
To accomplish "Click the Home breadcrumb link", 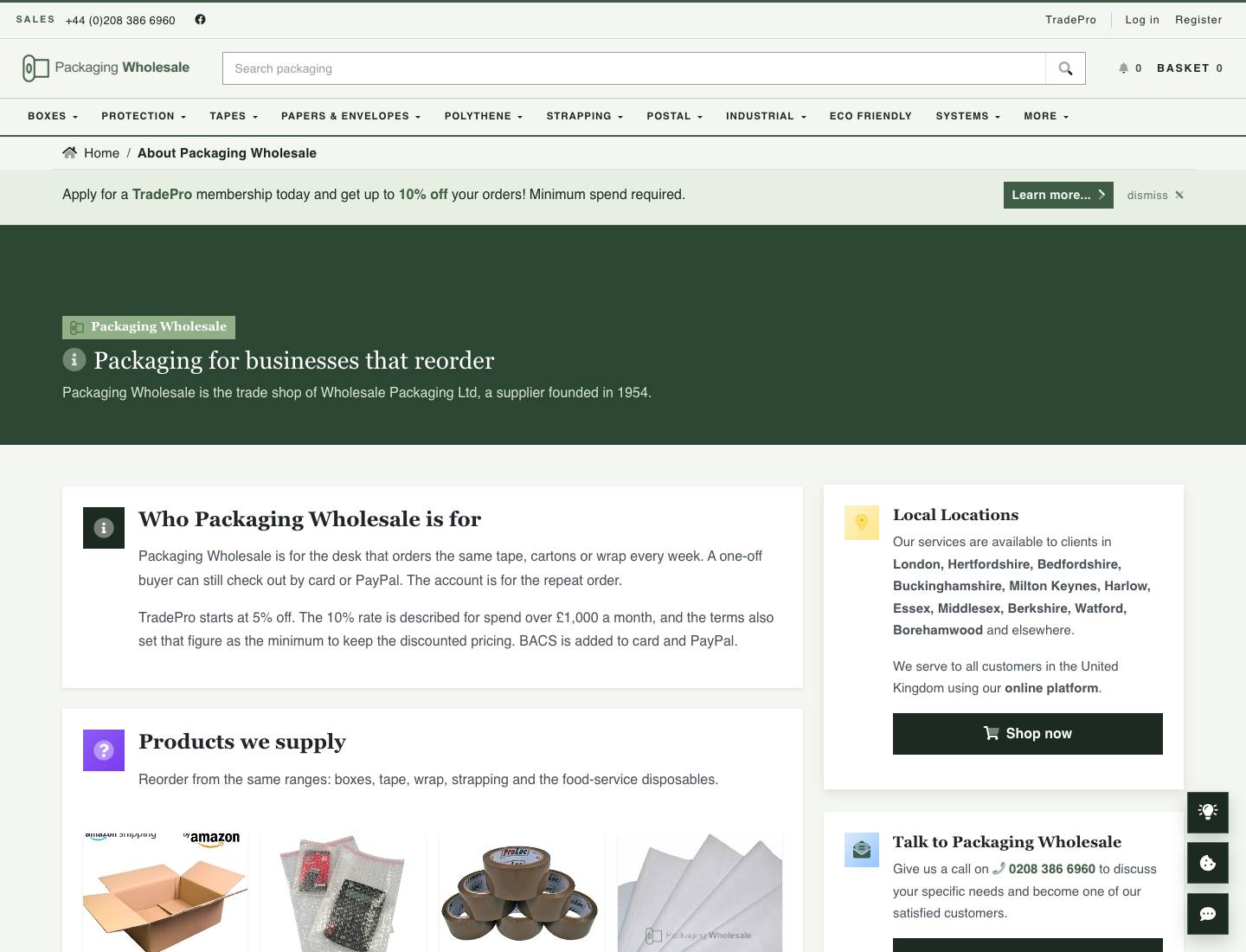I will tap(101, 153).
